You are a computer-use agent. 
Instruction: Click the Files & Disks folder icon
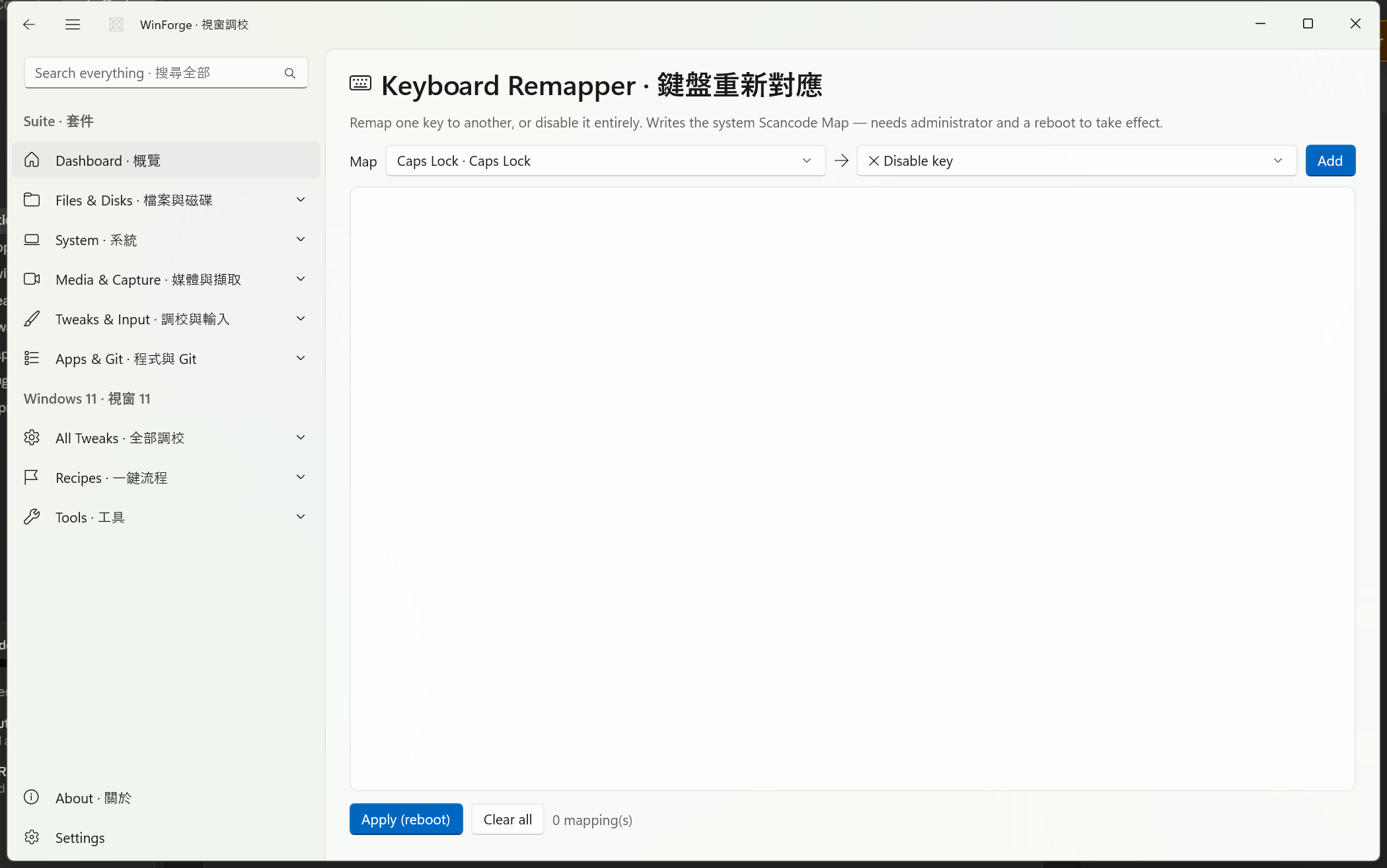[32, 200]
